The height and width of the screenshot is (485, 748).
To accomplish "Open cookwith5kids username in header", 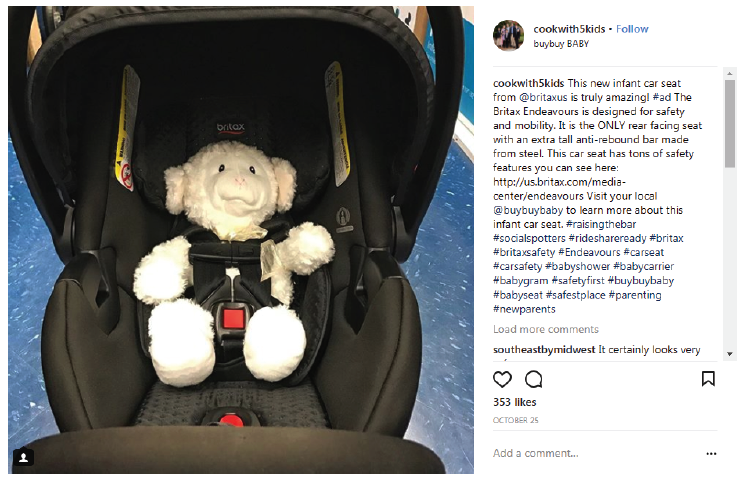I will (569, 29).
